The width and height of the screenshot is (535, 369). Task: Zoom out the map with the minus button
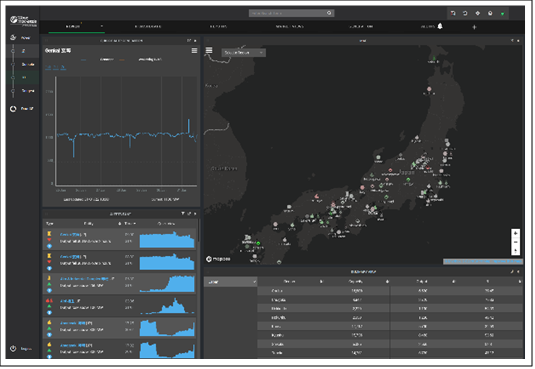point(515,242)
